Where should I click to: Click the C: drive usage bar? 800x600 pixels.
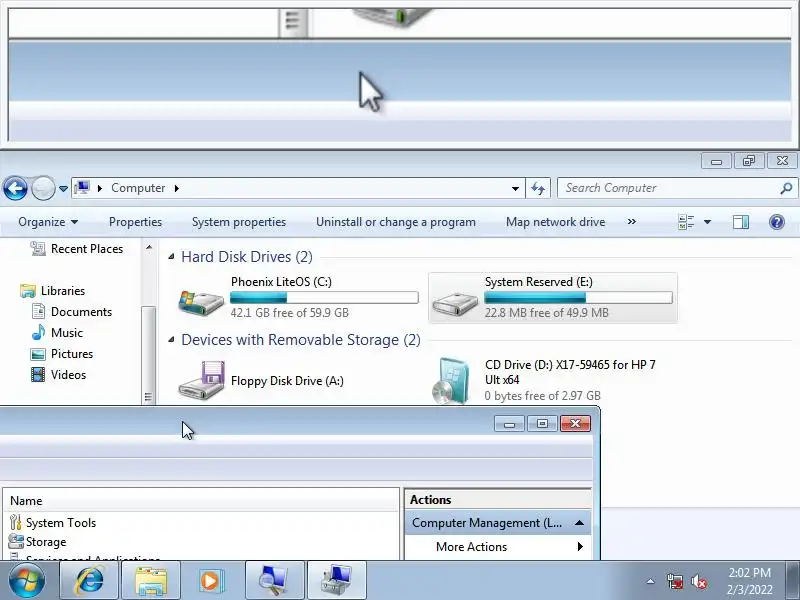point(324,297)
